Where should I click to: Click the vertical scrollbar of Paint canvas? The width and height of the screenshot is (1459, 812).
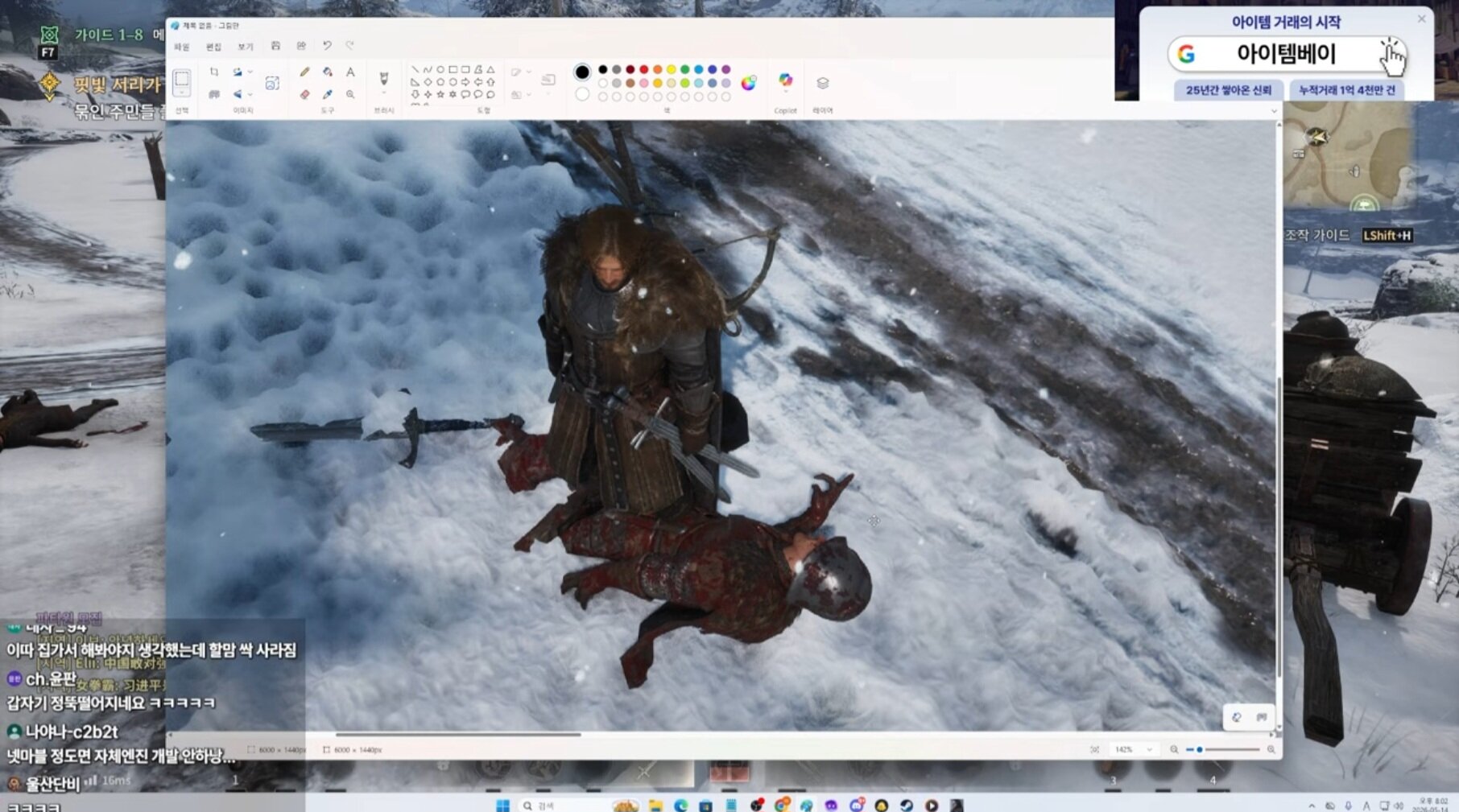(1279, 527)
